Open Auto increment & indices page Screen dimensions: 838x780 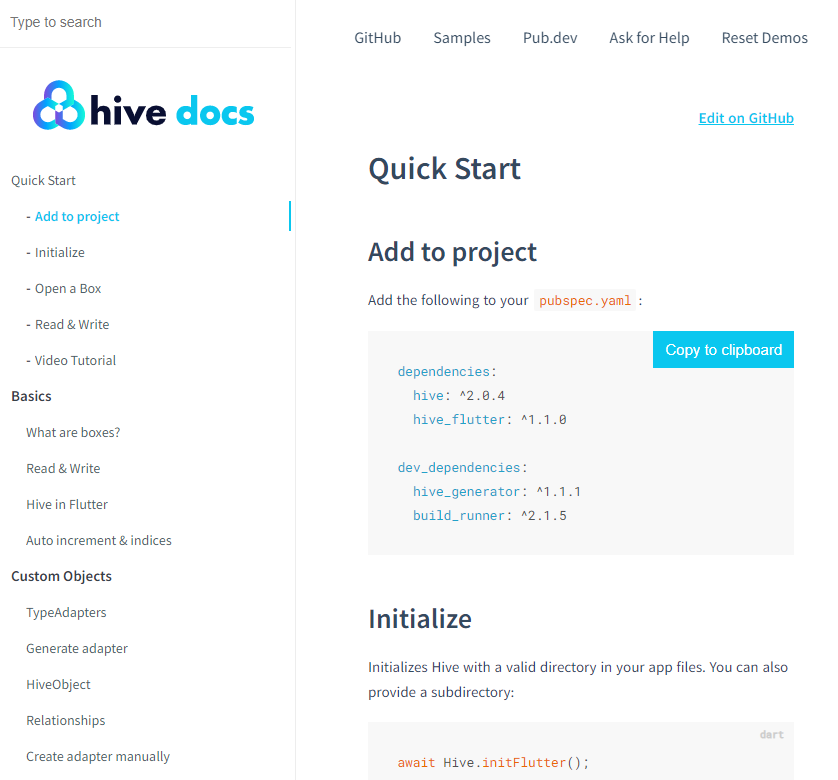pos(99,540)
